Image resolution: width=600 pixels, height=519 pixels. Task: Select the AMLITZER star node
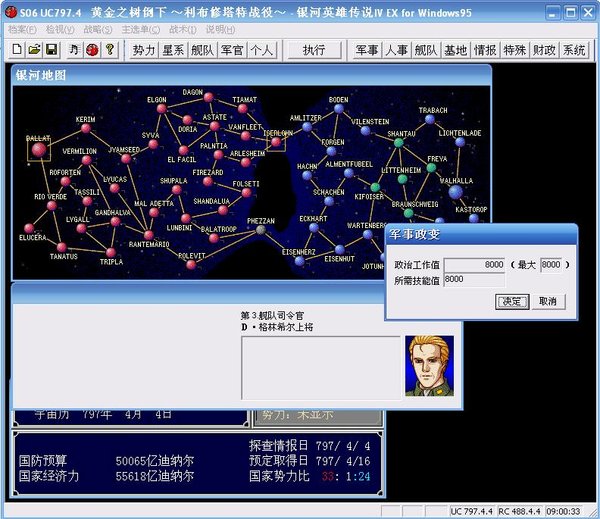tap(307, 127)
